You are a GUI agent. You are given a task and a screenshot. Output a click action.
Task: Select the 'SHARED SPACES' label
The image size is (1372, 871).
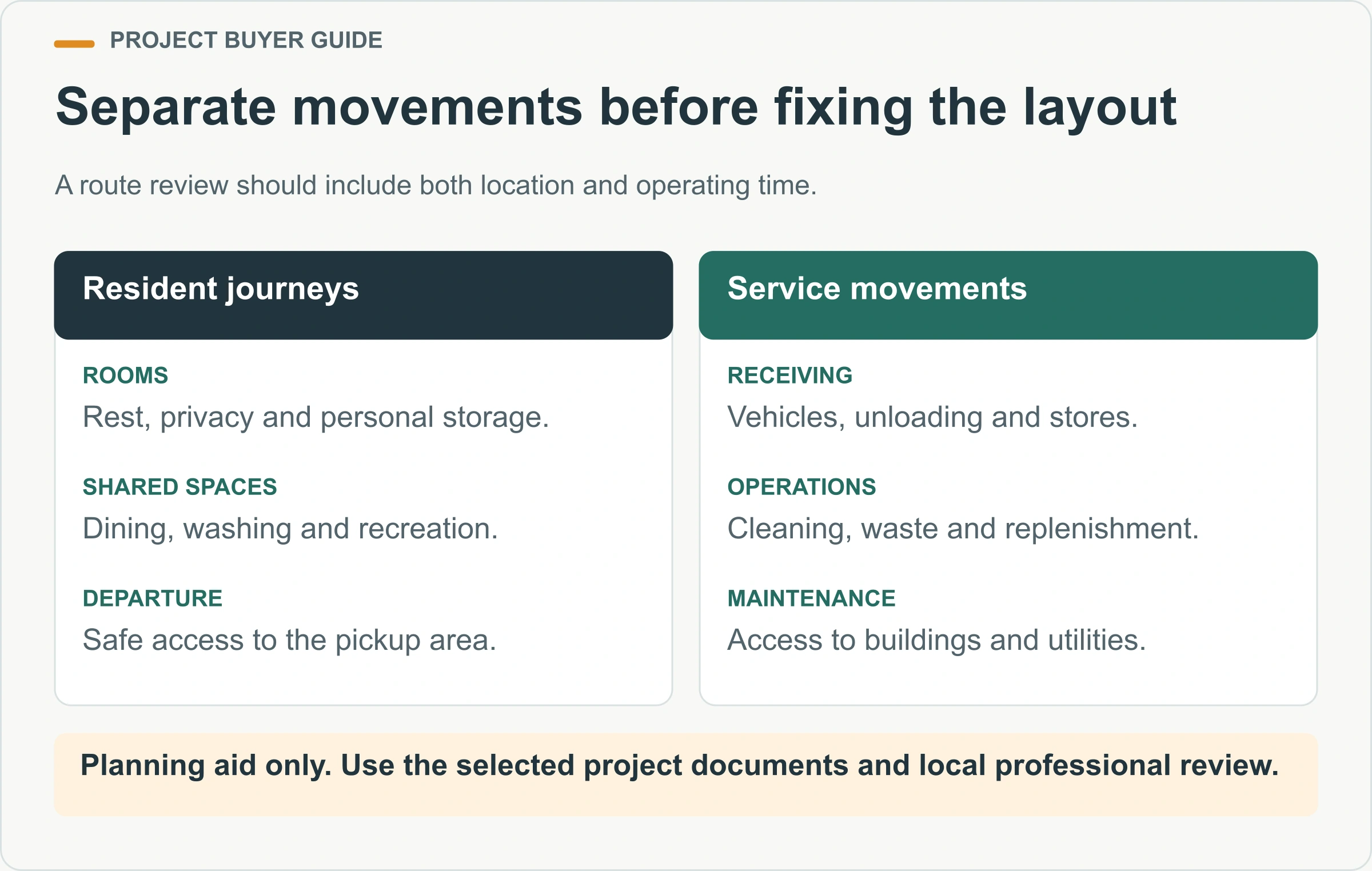click(180, 487)
